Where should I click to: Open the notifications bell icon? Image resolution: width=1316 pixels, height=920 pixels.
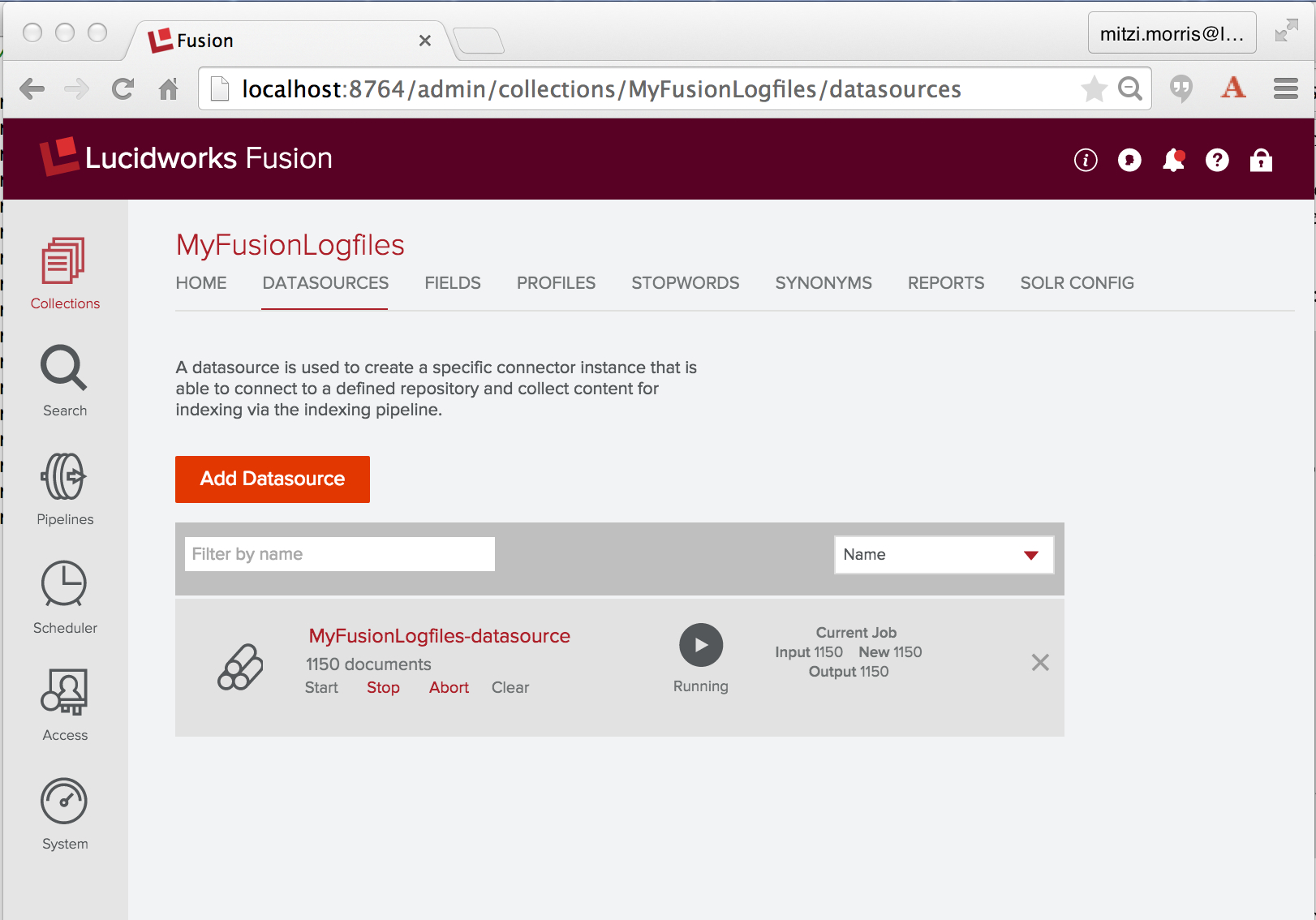click(1173, 160)
